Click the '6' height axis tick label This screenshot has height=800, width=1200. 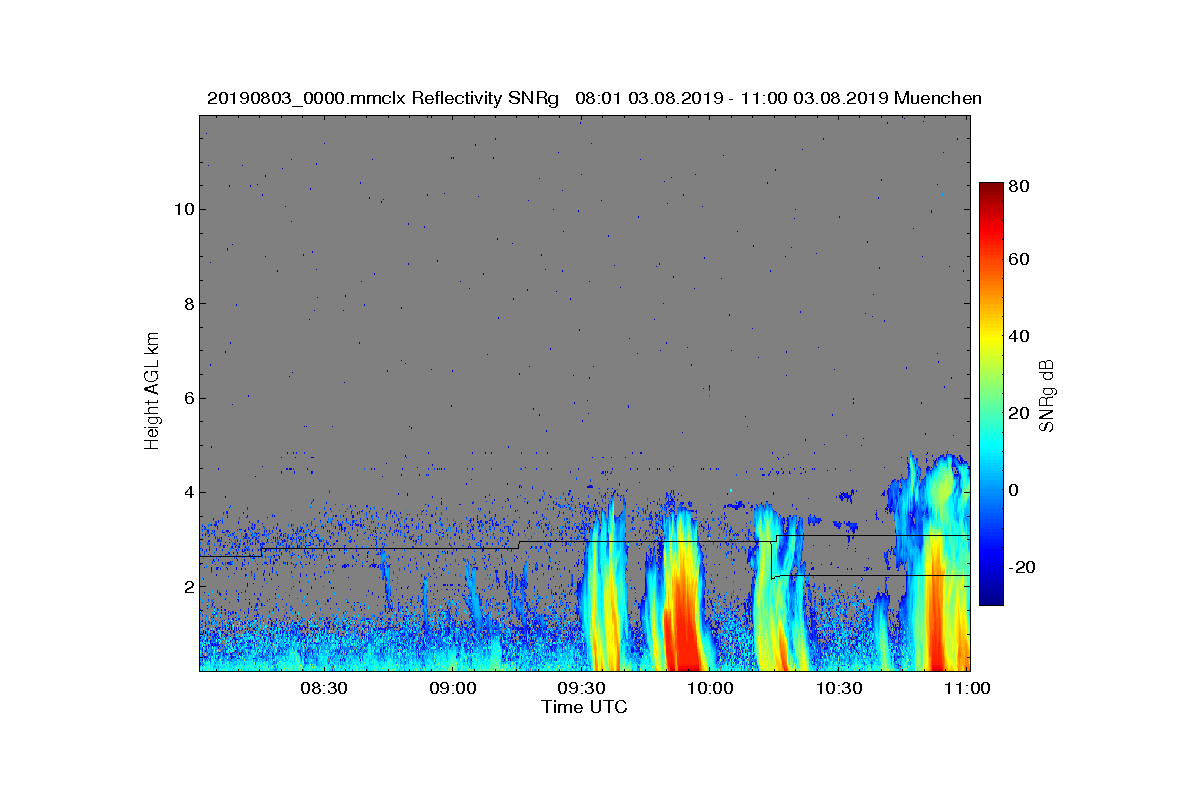coord(187,398)
